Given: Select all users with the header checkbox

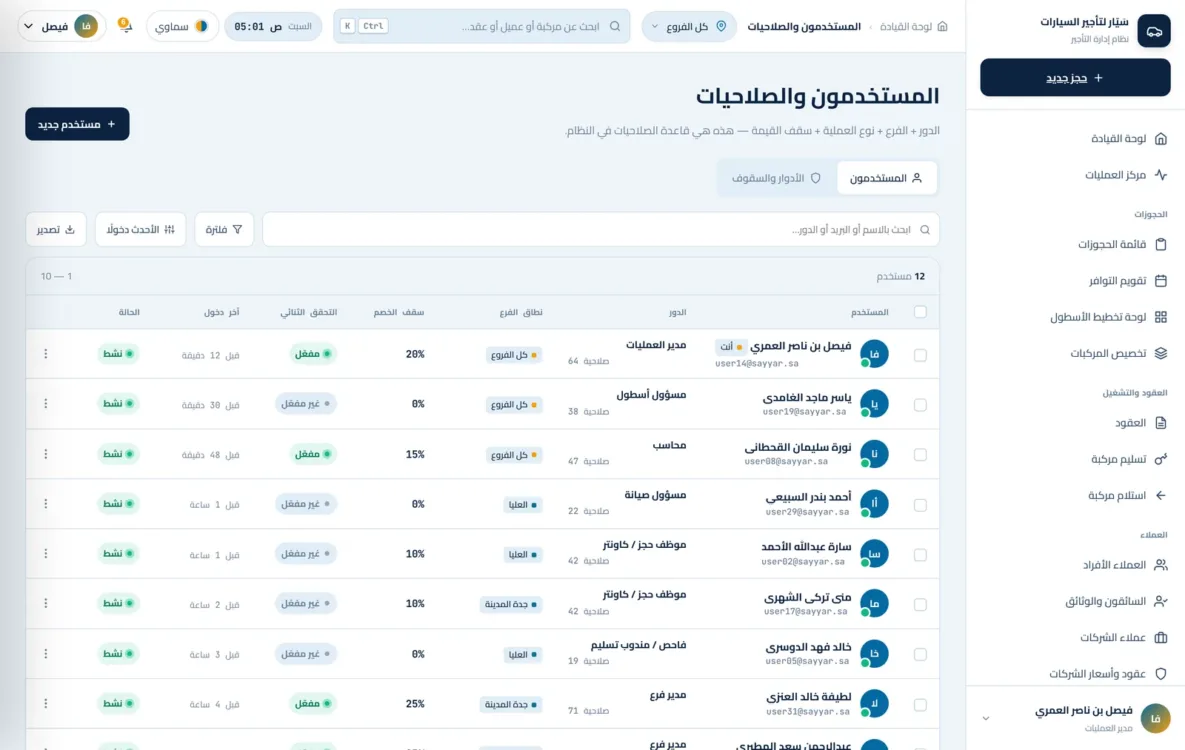Looking at the screenshot, I should click(x=920, y=311).
